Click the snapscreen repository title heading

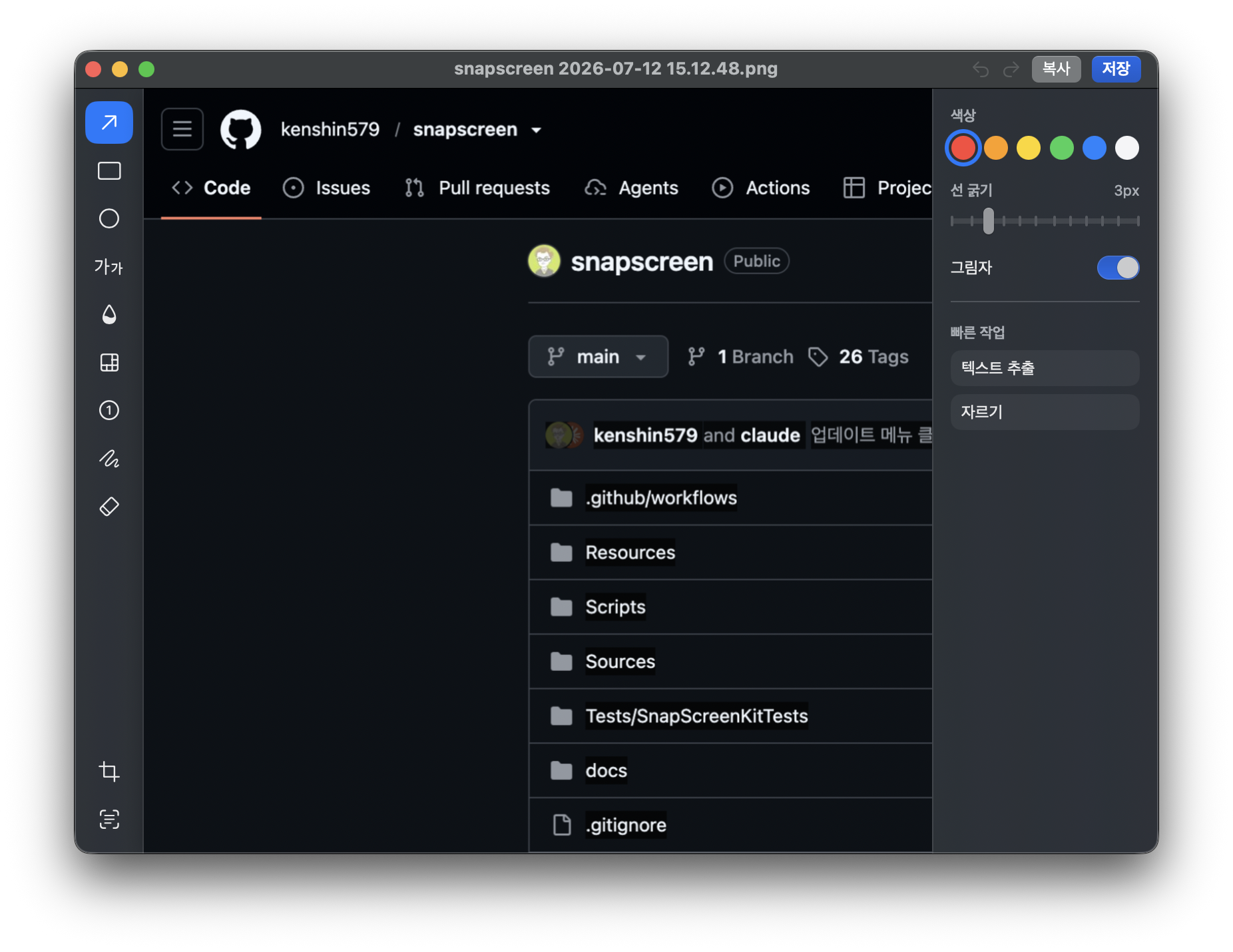642,262
